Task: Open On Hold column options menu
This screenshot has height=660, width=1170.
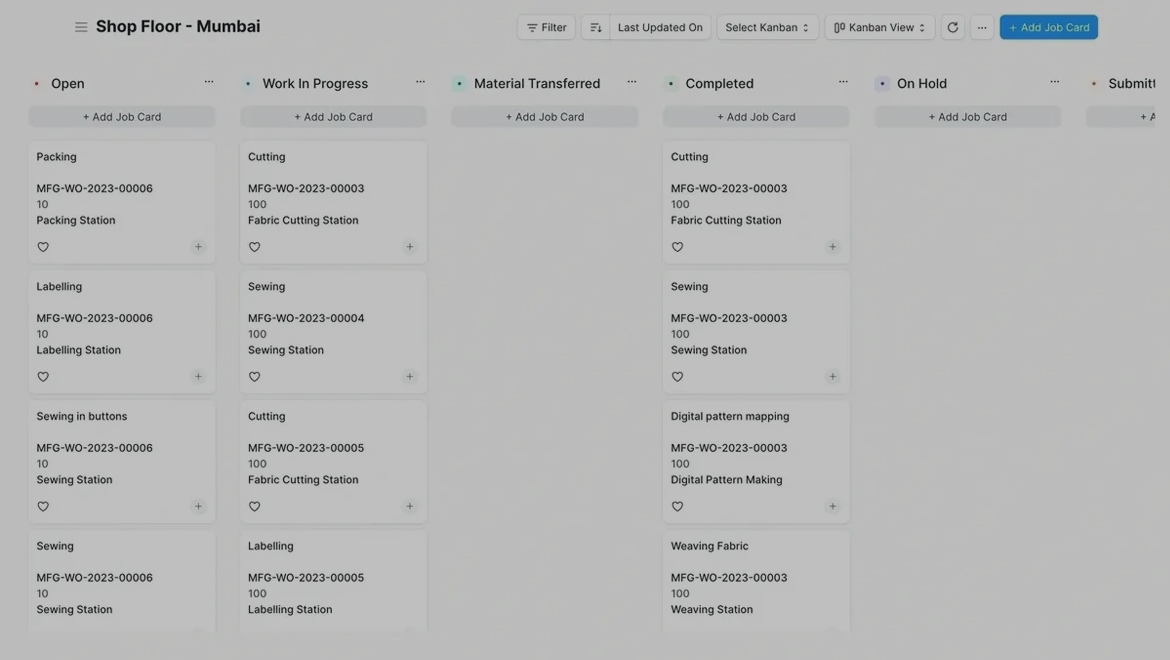Action: click(1054, 82)
